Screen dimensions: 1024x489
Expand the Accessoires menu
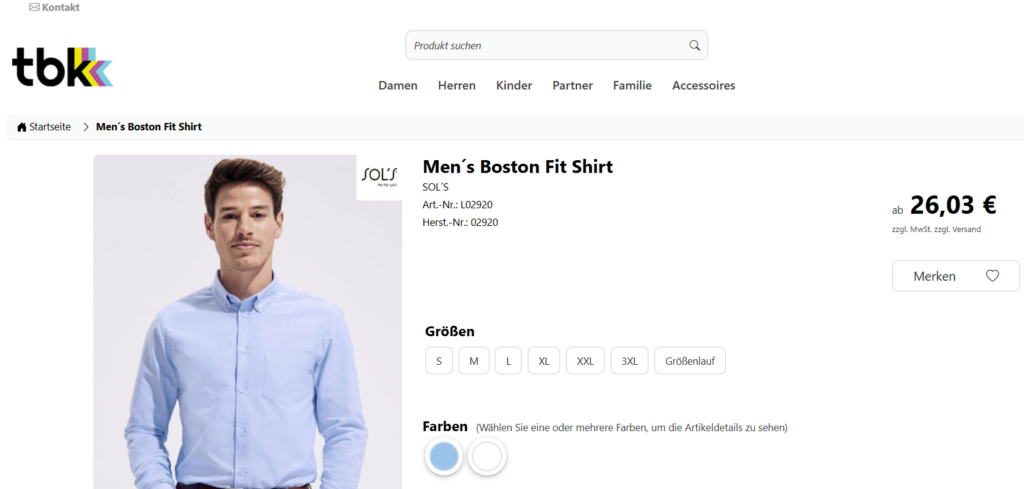[x=703, y=86]
